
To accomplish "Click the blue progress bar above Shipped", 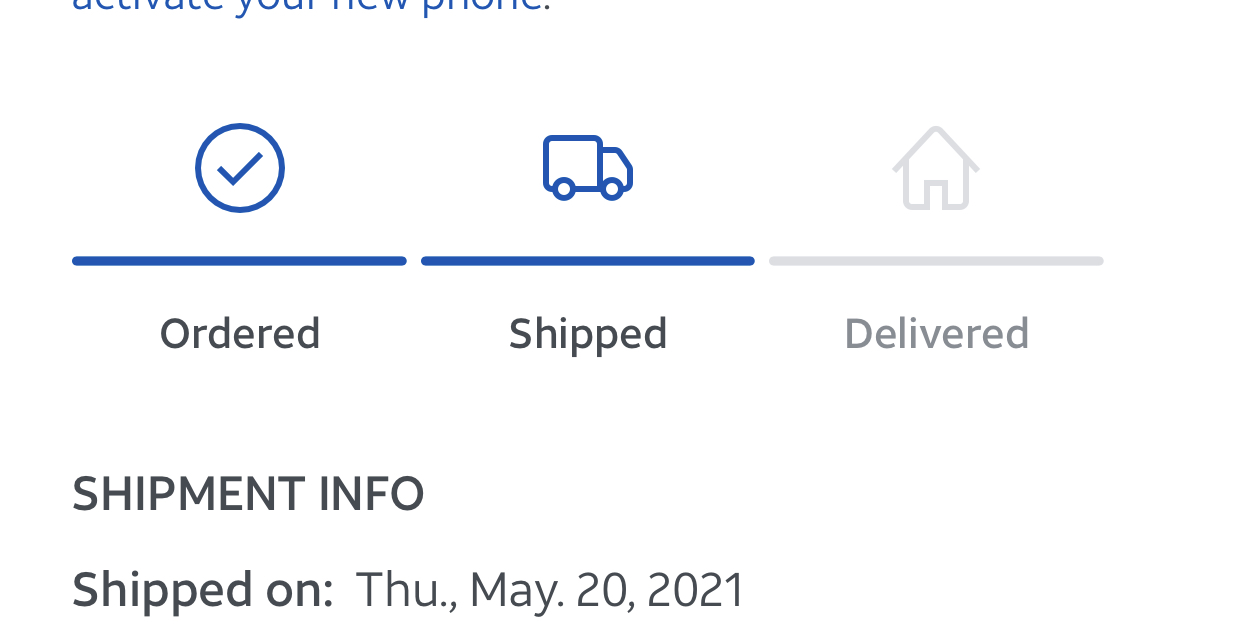I will [587, 261].
